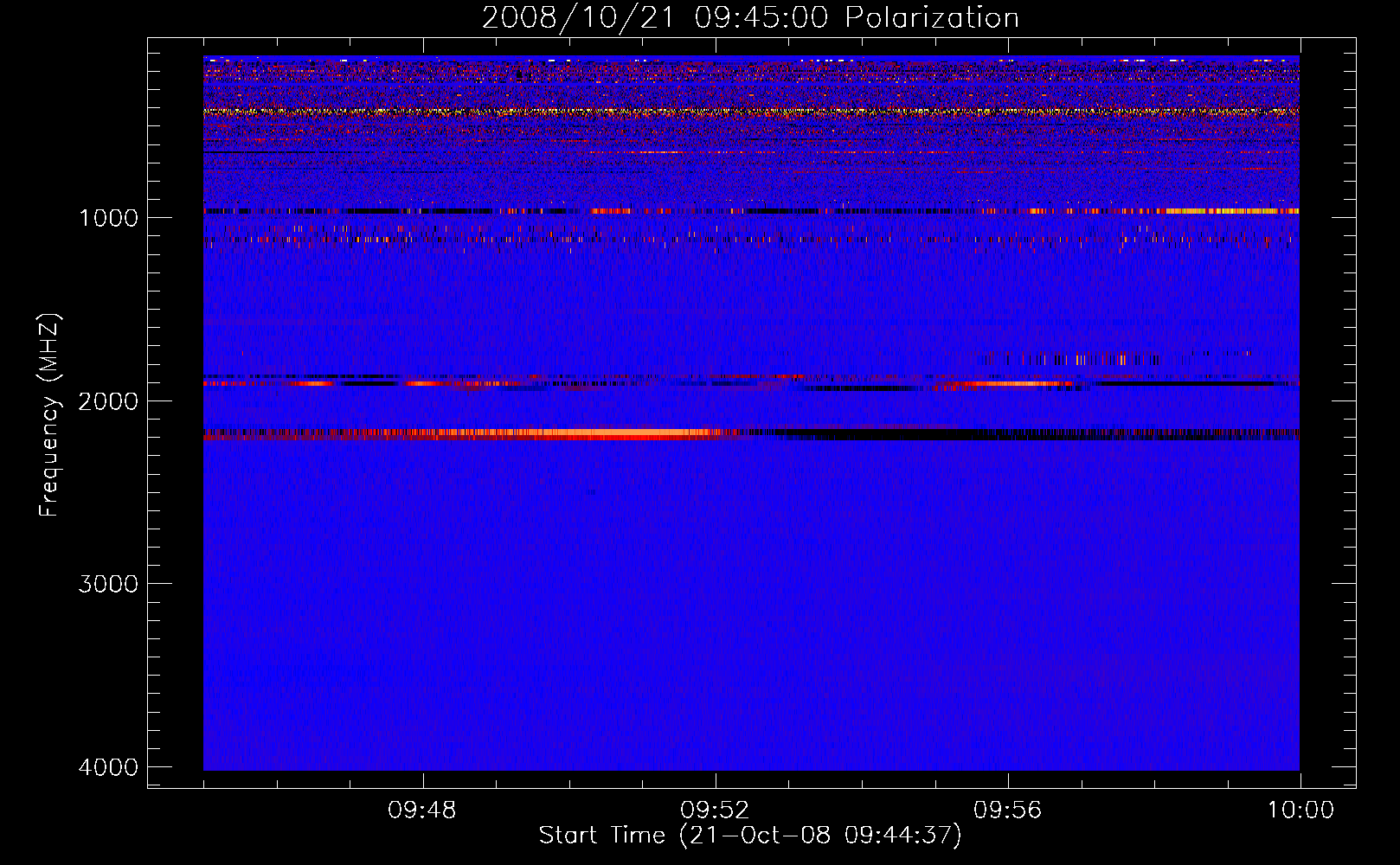Click the 4000 frequency tick label

coord(108,767)
